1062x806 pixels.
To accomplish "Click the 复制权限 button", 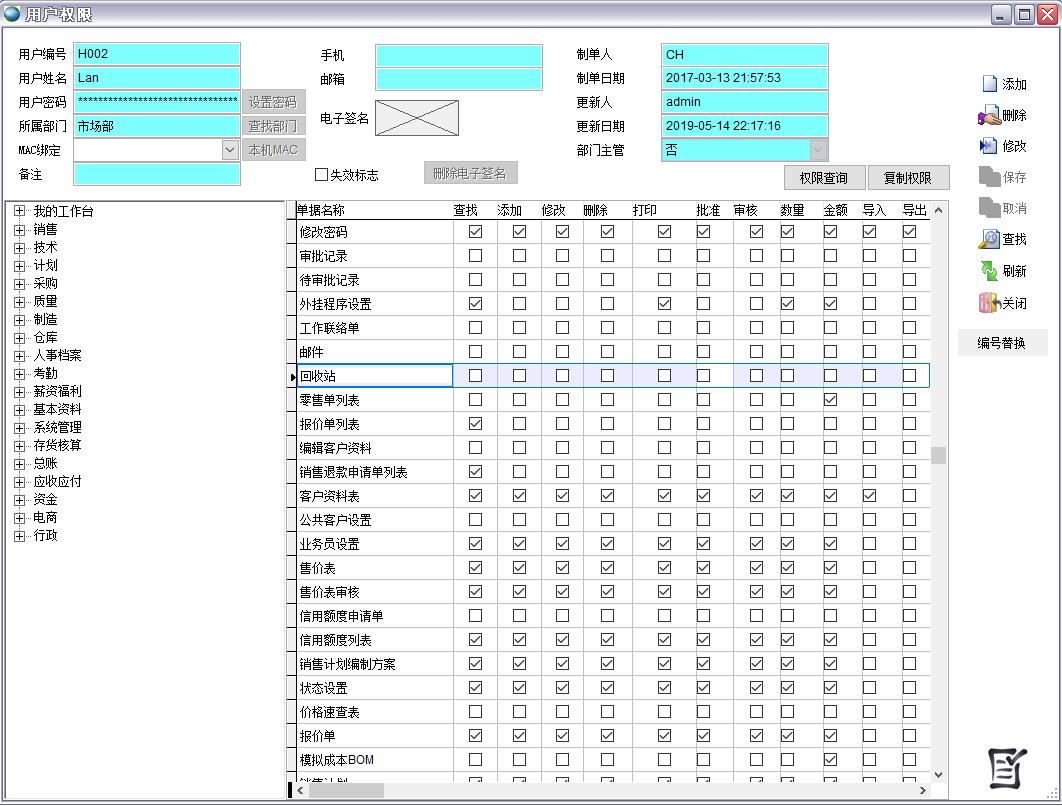I will tap(907, 178).
